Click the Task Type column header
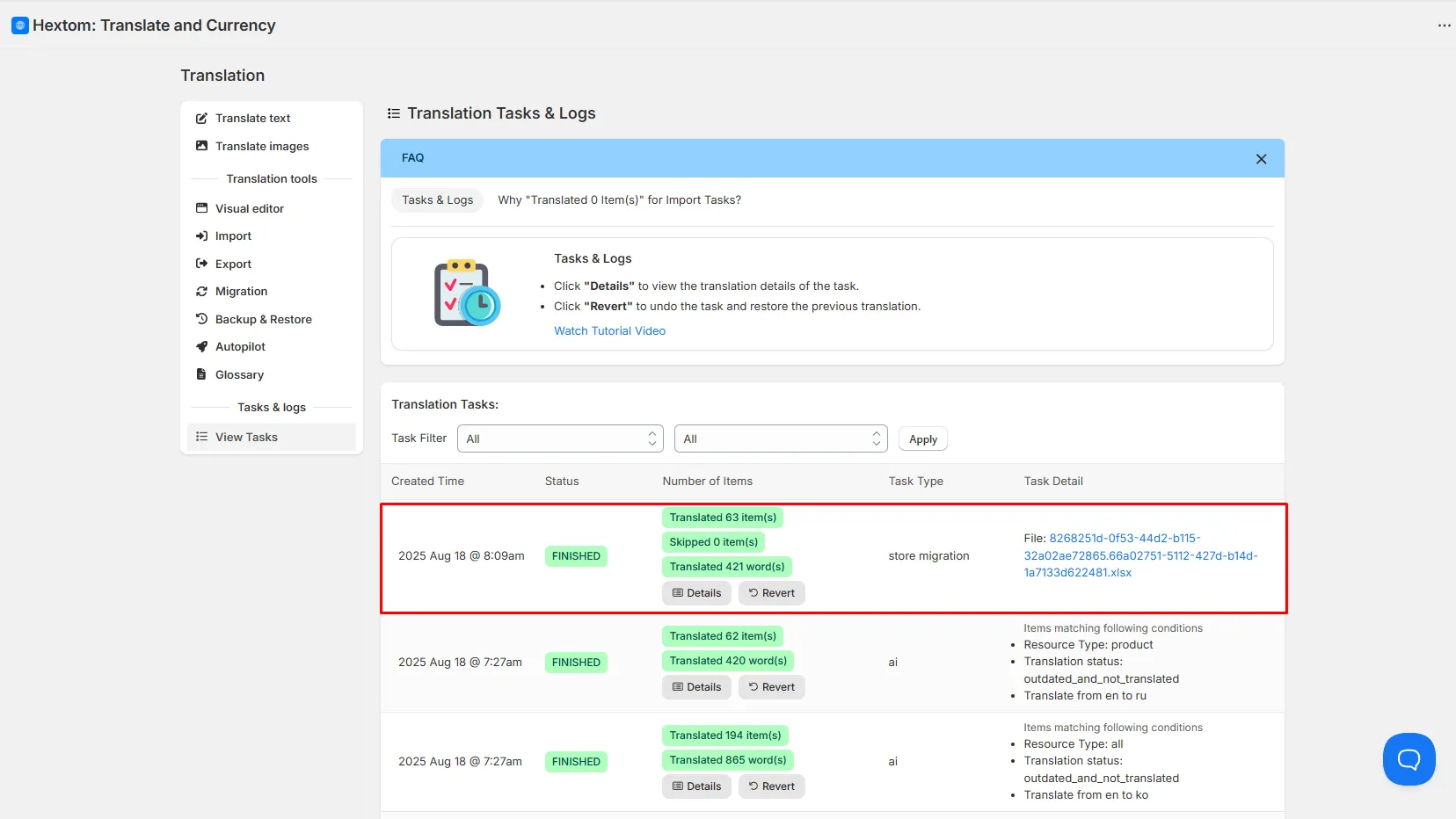Screen dimensions: 1456x819 (915, 482)
